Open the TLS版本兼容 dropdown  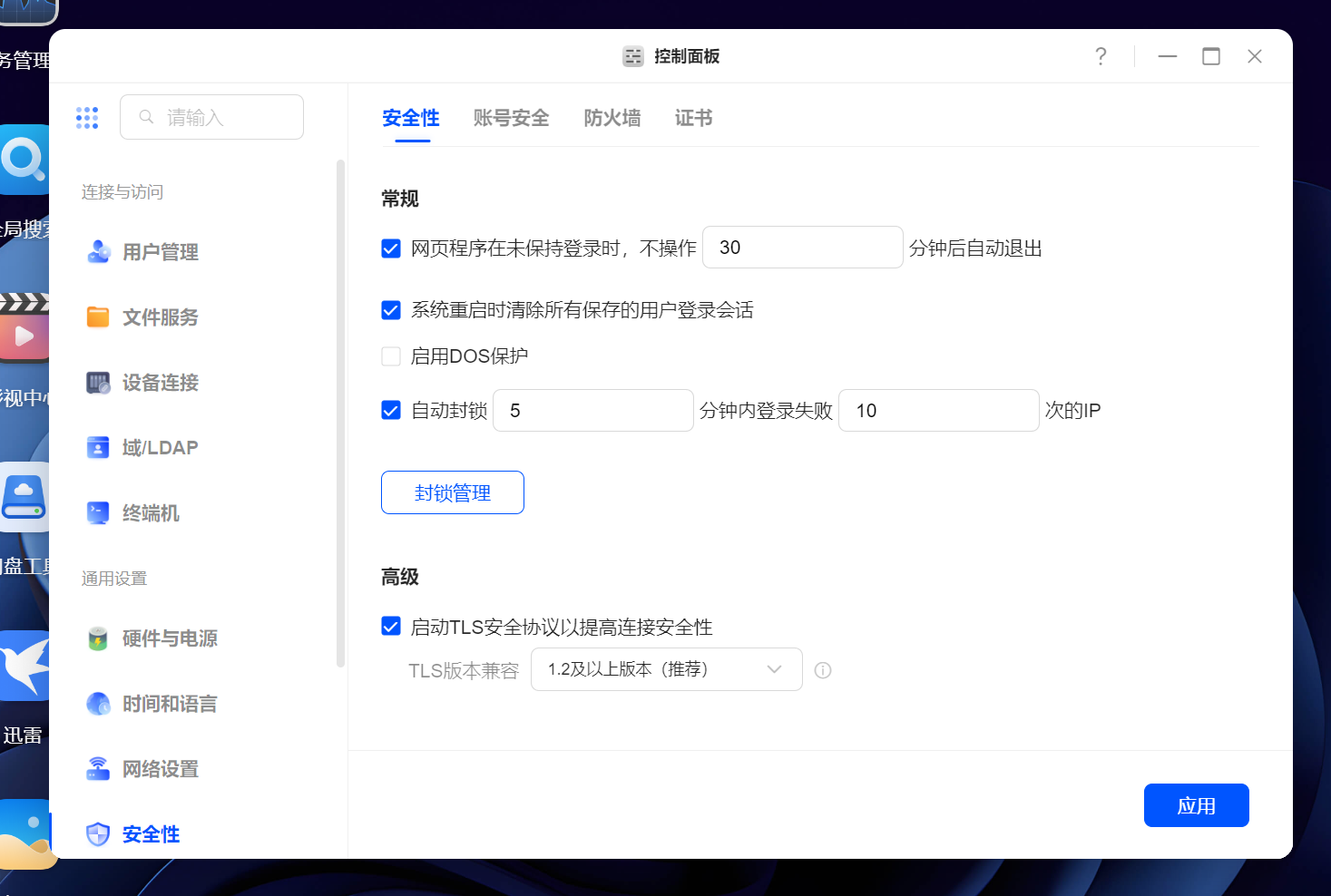(667, 669)
